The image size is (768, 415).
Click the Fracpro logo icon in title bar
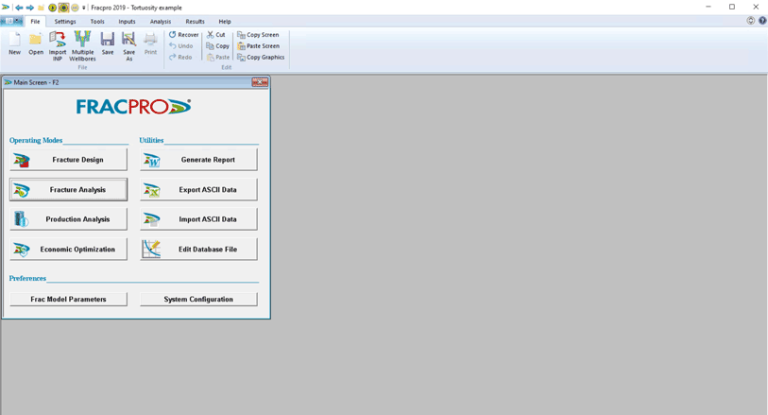6,7
